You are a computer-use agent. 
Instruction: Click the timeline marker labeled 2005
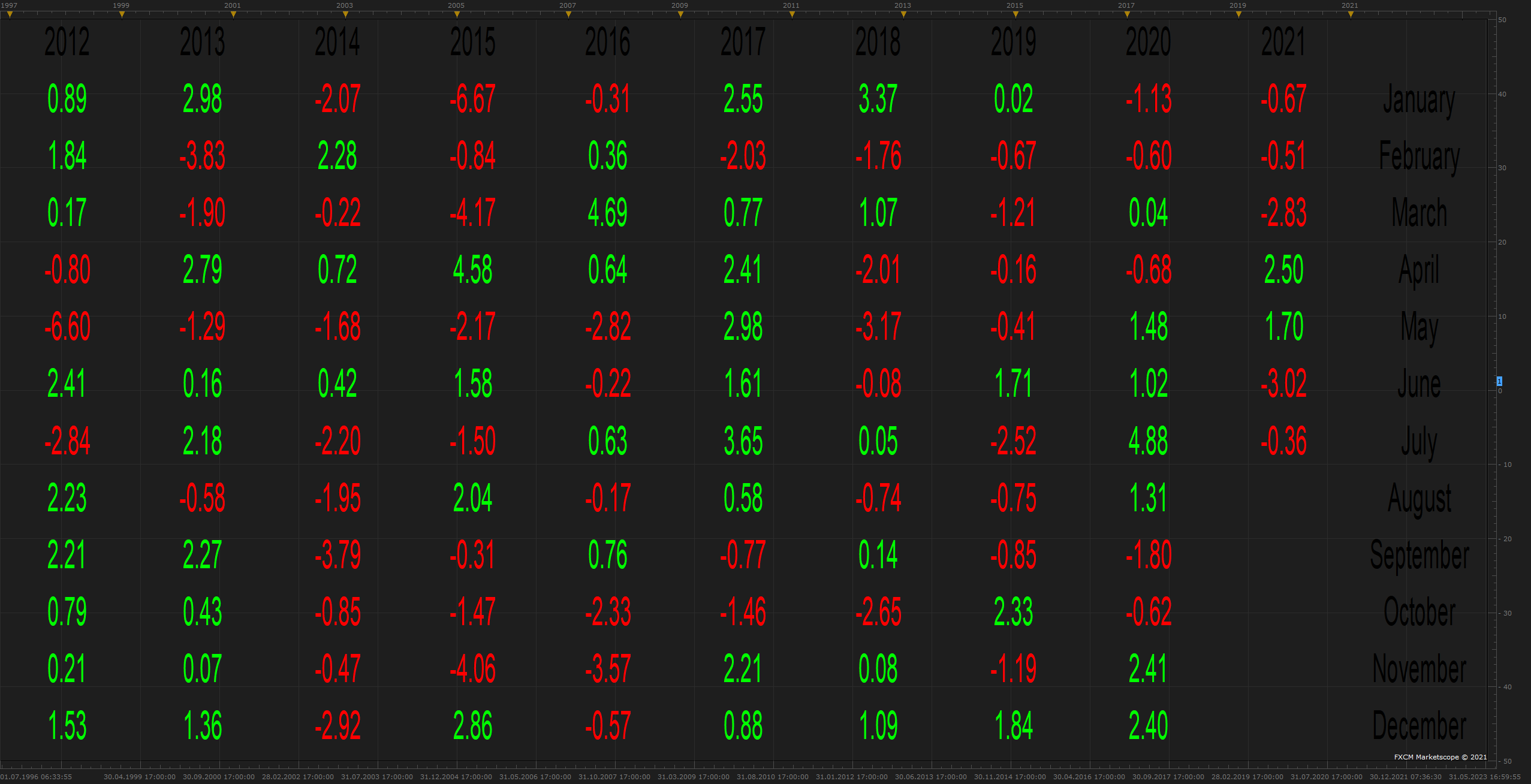(457, 14)
